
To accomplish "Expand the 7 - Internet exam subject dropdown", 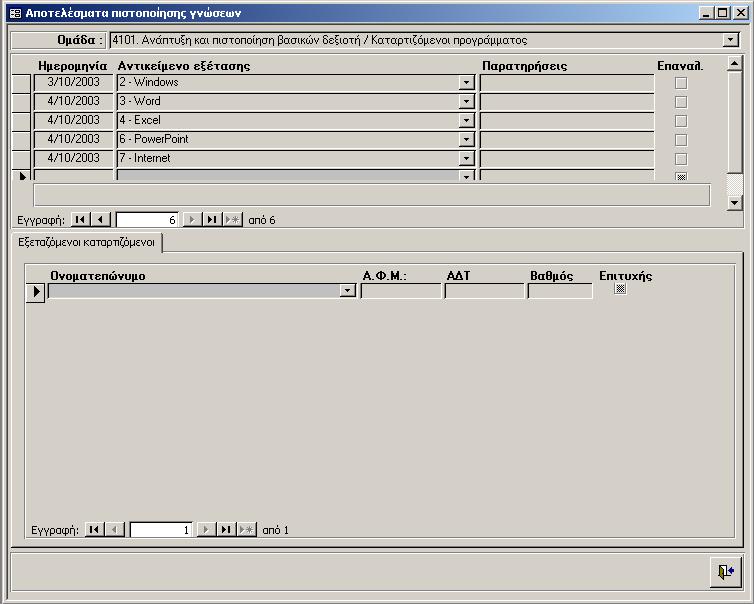I will pyautogui.click(x=466, y=159).
